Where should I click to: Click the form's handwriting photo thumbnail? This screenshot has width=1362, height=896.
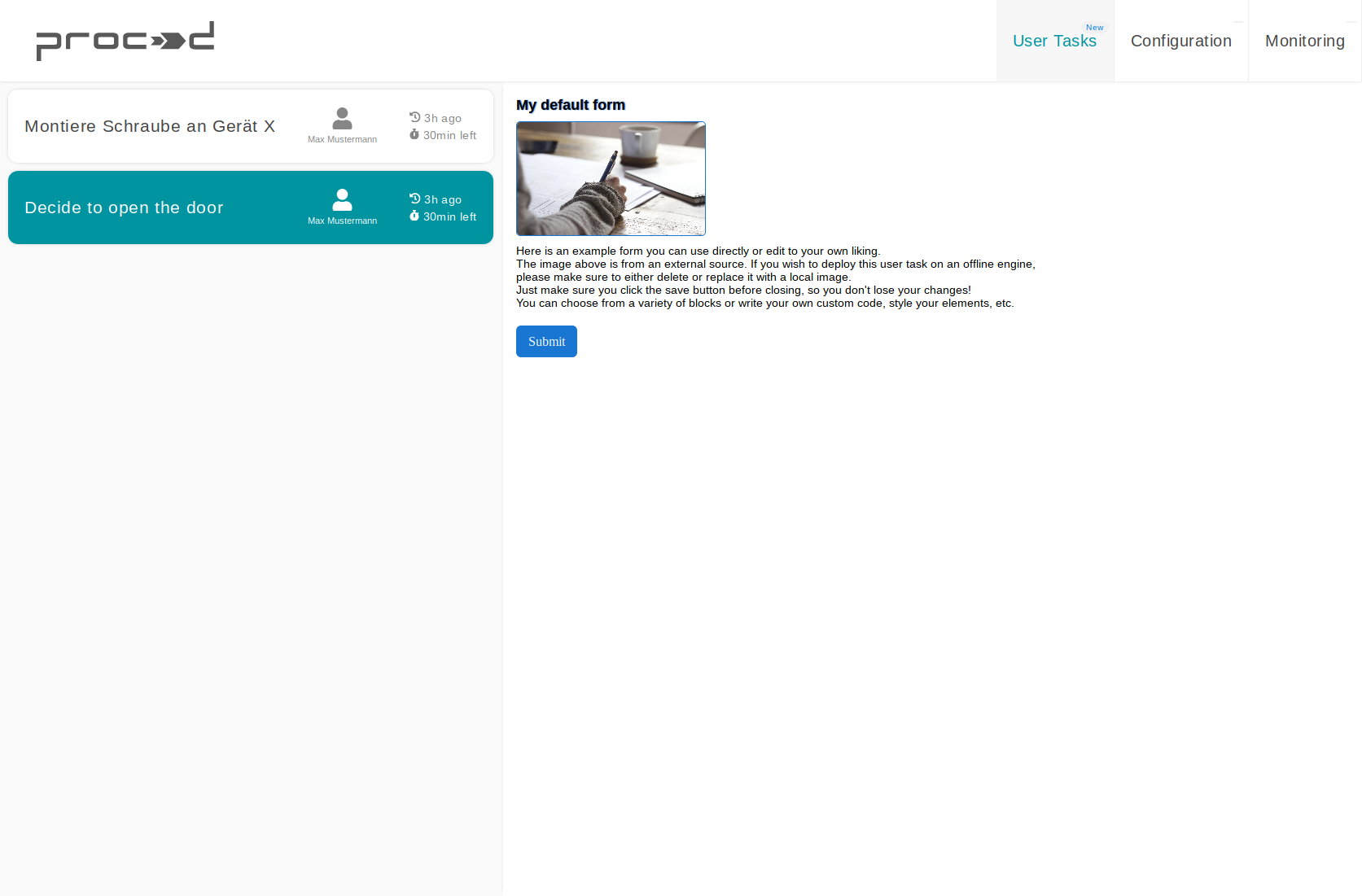pos(611,178)
